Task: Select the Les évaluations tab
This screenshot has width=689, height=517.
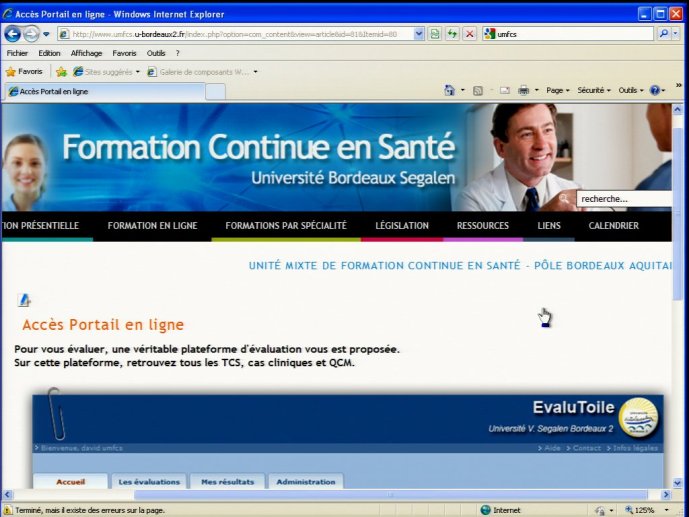Action: (149, 481)
